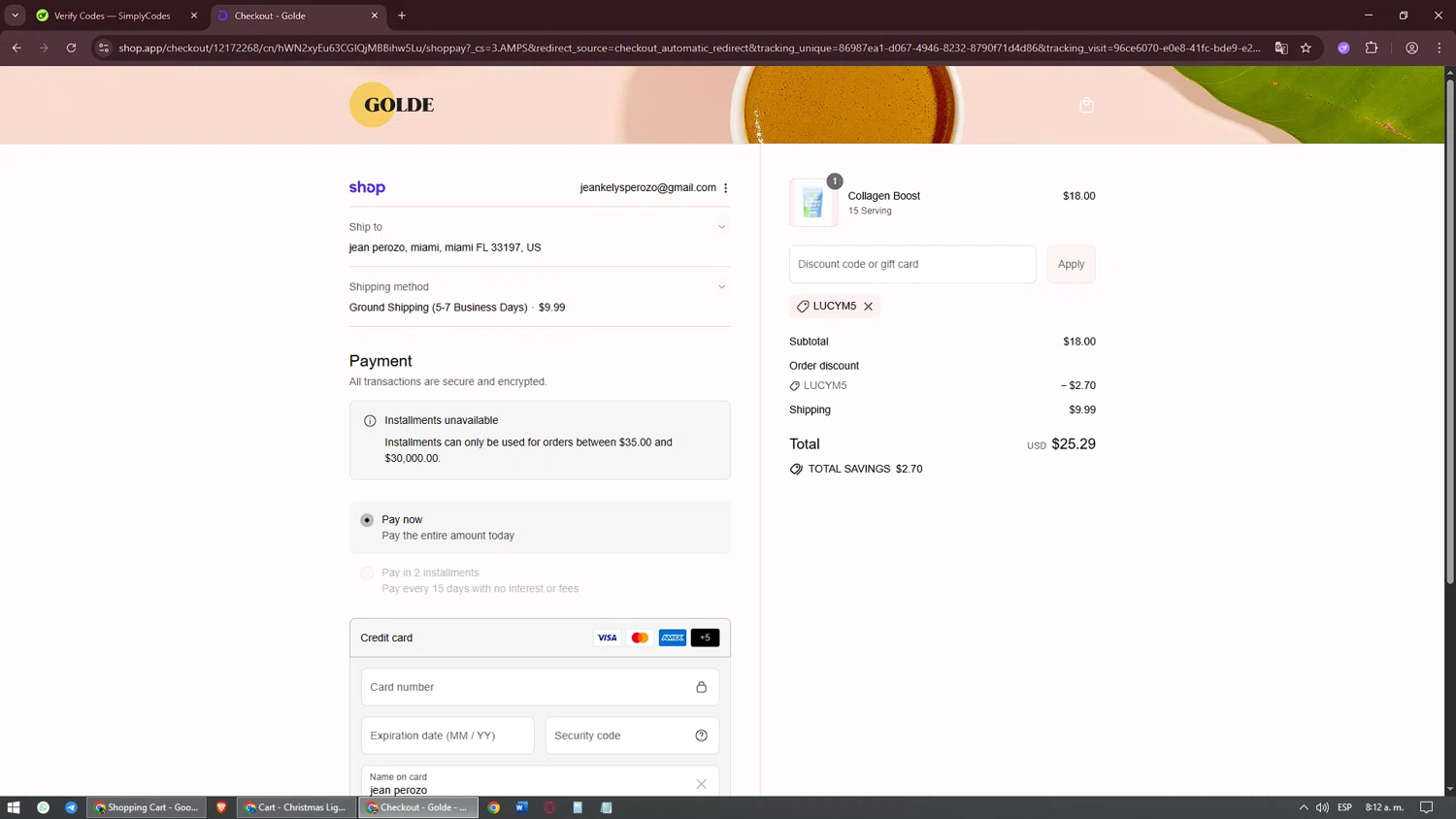
Task: Click the volume icon in system tray
Action: click(1322, 807)
